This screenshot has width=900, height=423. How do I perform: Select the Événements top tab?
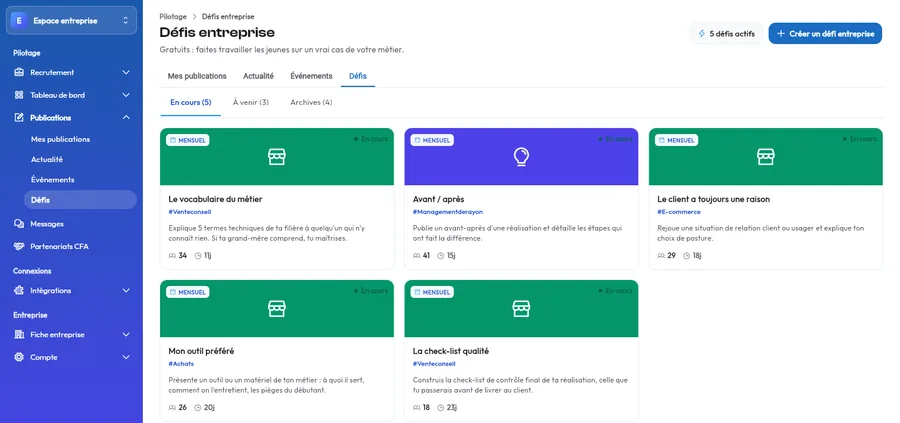[x=311, y=76]
